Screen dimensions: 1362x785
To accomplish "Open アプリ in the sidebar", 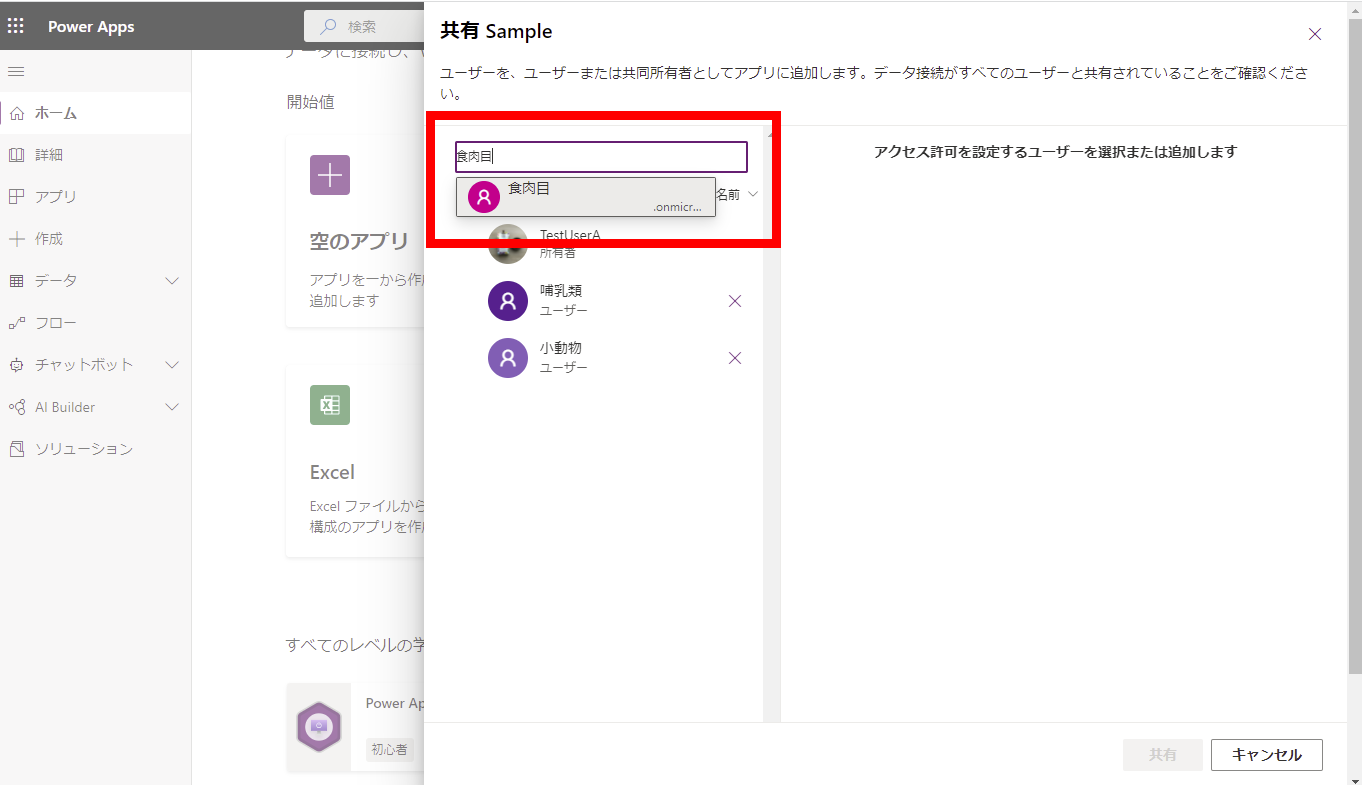I will [x=56, y=197].
